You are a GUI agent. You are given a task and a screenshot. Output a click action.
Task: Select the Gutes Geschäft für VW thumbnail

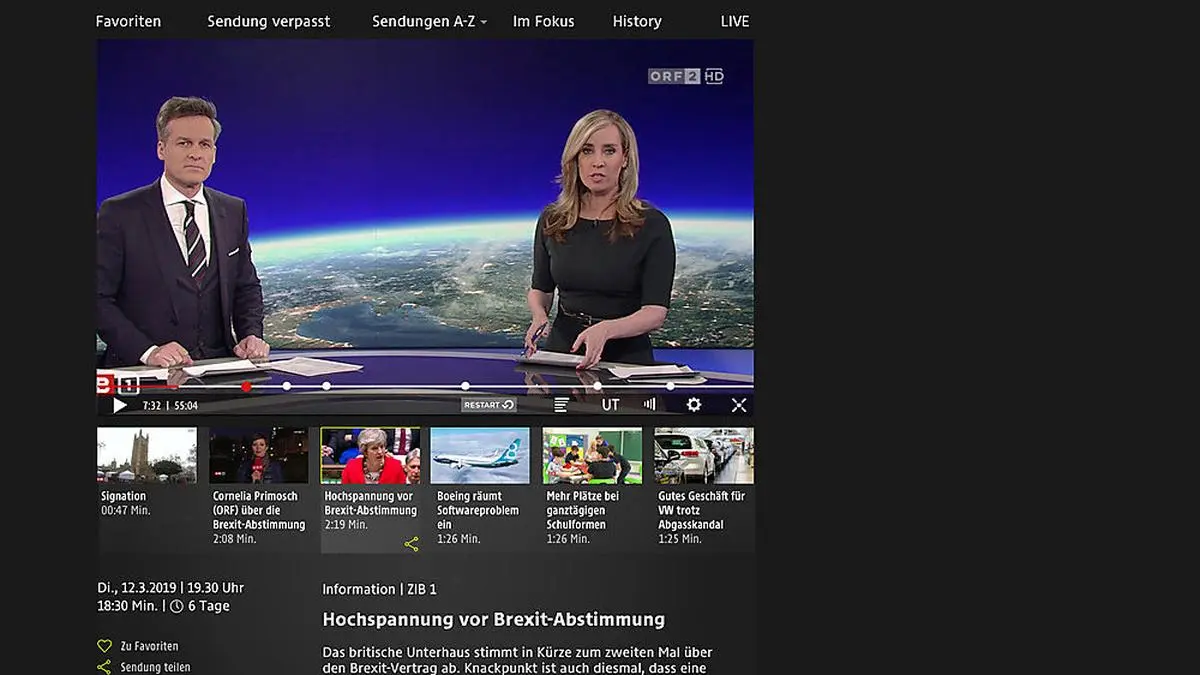click(x=704, y=456)
